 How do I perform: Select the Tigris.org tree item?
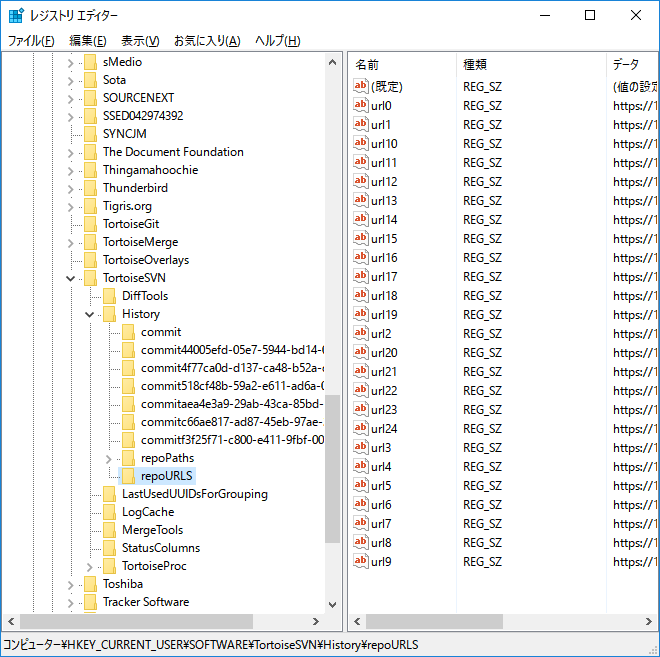coord(127,206)
